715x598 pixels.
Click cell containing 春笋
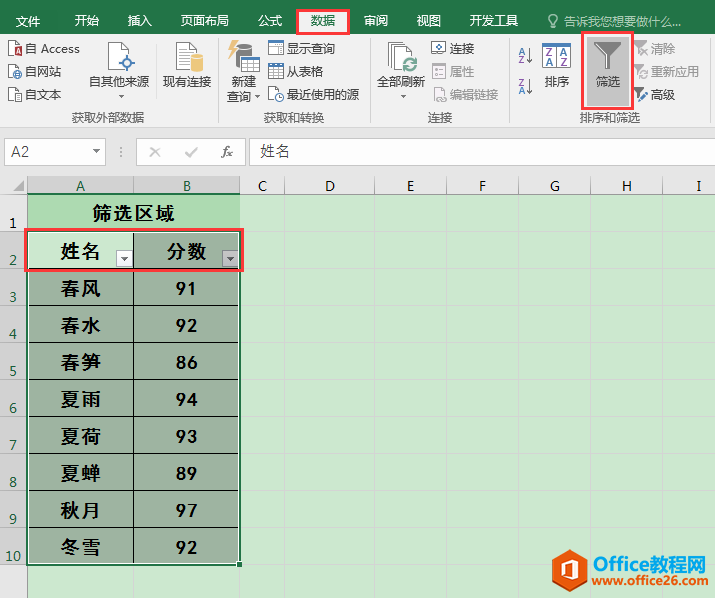coord(81,362)
